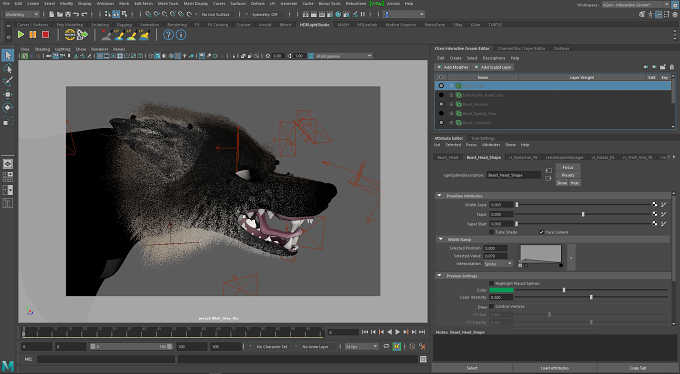The height and width of the screenshot is (374, 680).
Task: Open the viewport Shading menu
Action: pyautogui.click(x=42, y=49)
